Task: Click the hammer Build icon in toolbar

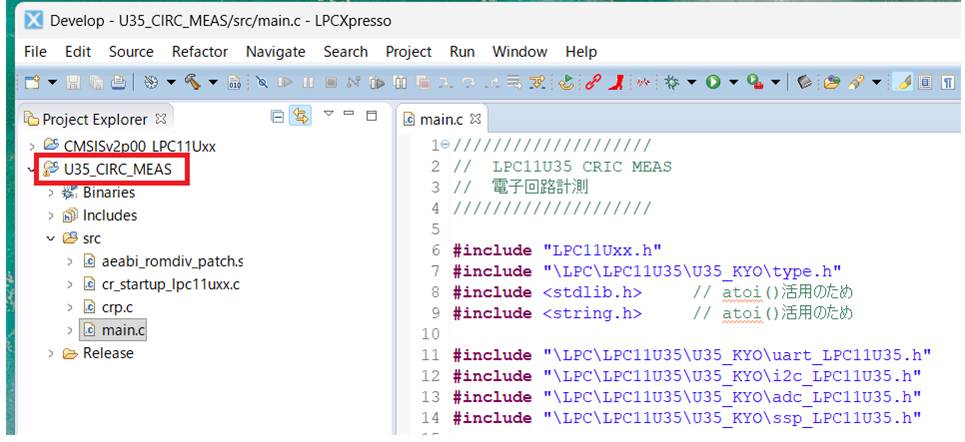Action: 192,83
